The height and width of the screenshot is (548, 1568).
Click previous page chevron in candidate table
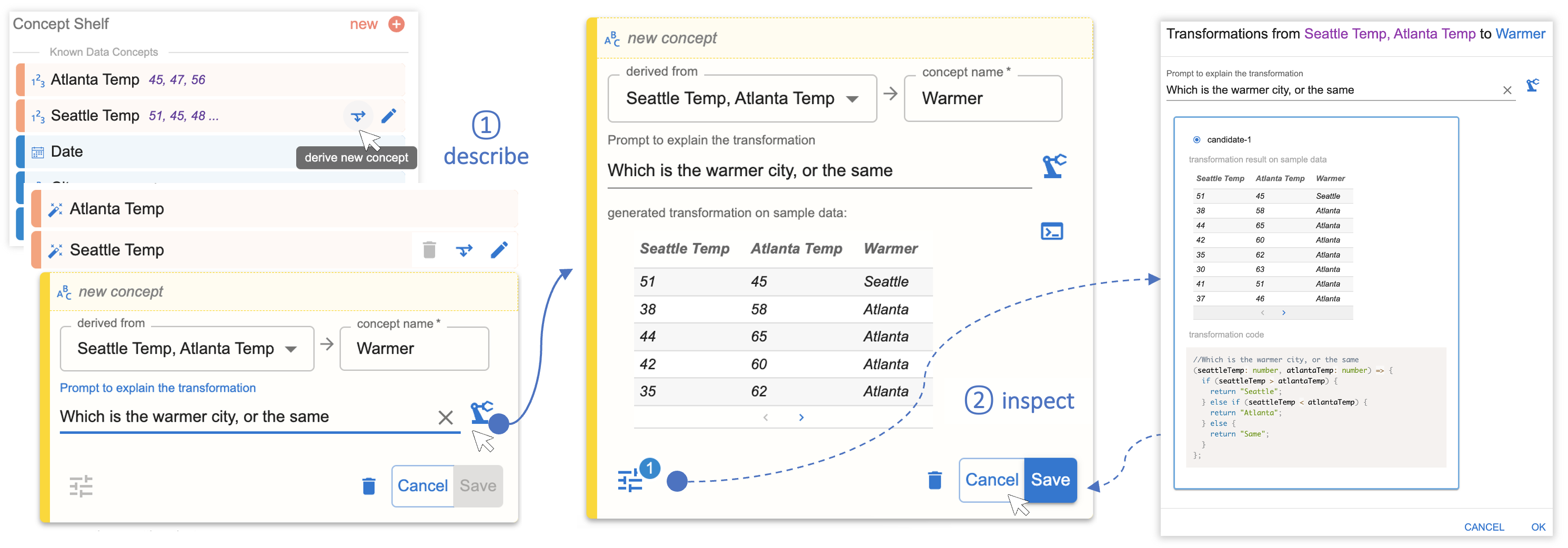click(x=1263, y=312)
